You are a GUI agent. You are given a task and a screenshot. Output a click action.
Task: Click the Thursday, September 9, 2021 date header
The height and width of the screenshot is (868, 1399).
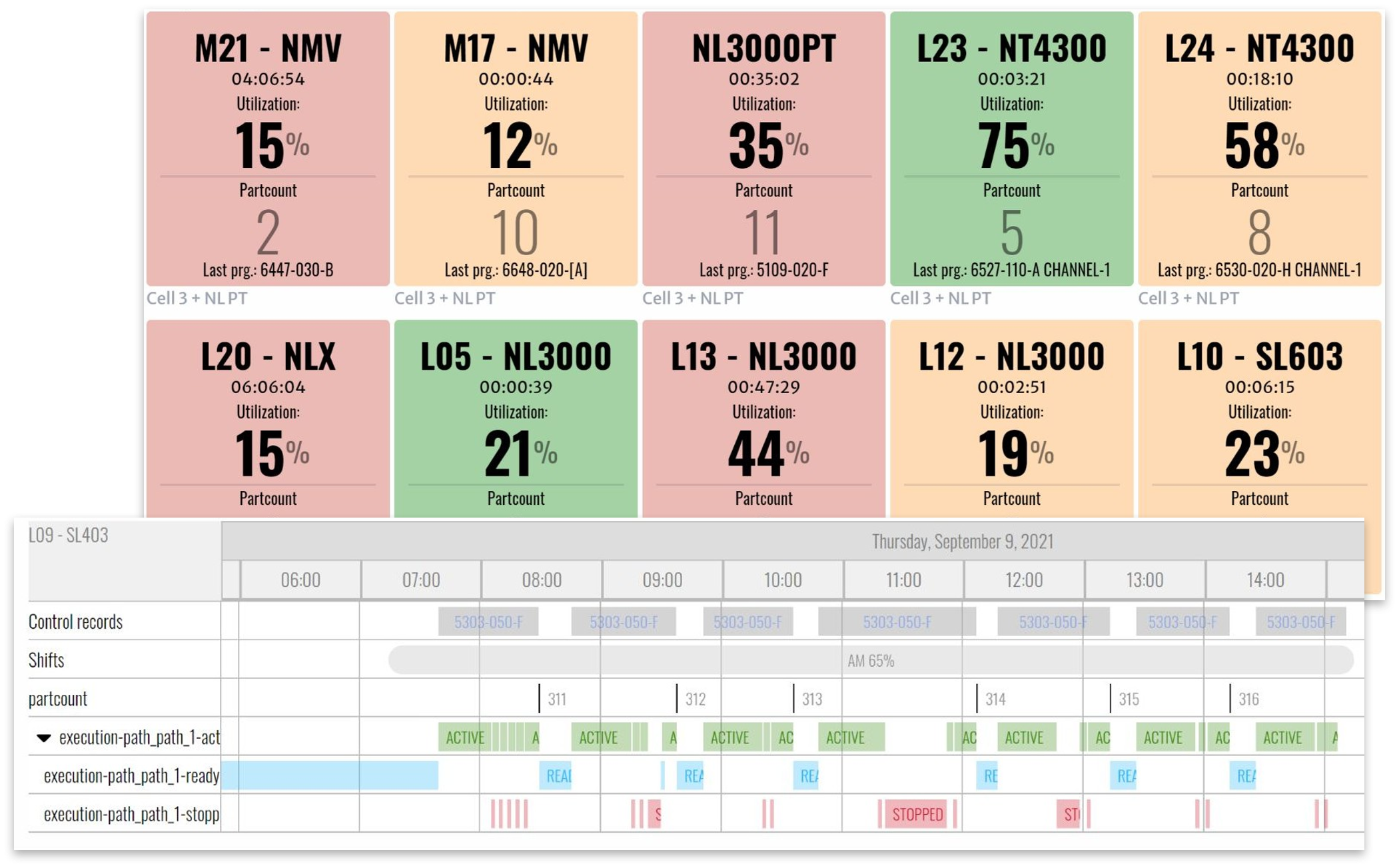coord(962,541)
